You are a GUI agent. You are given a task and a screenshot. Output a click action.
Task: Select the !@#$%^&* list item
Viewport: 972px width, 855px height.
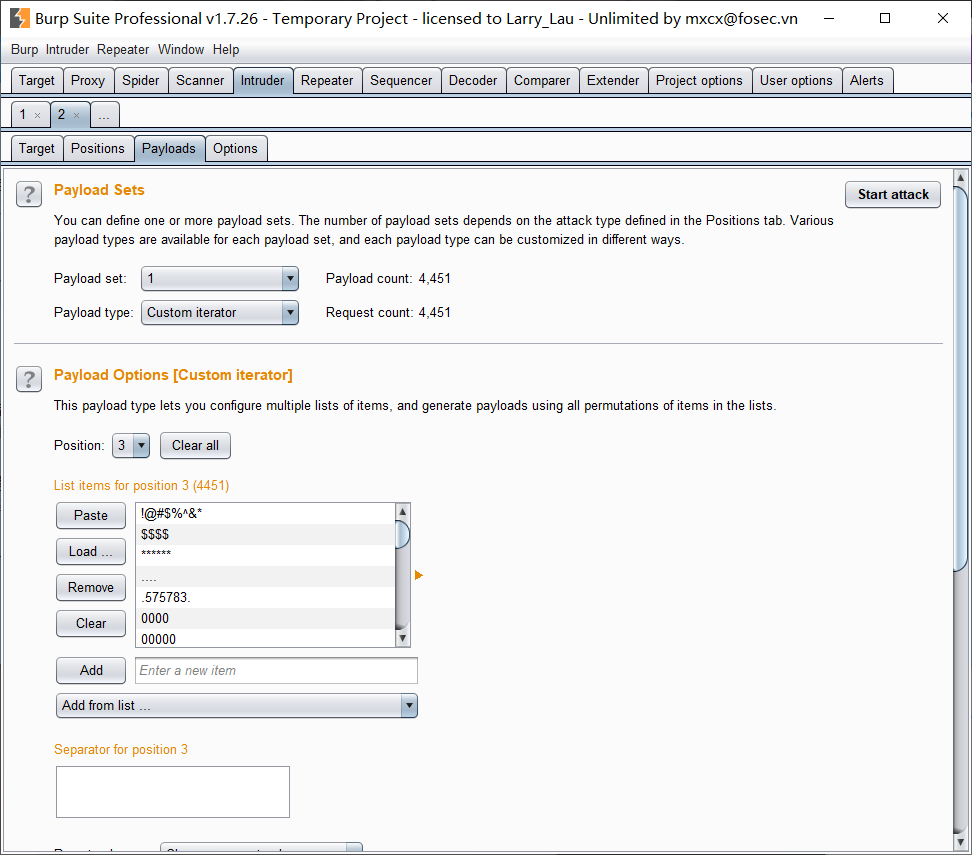tap(265, 513)
